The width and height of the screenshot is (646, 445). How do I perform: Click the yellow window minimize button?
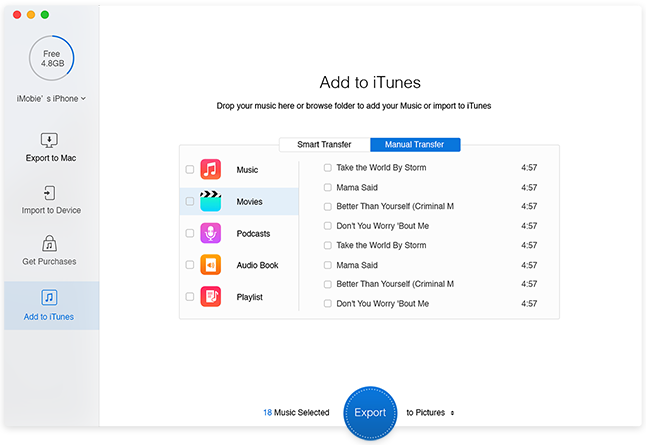point(31,15)
